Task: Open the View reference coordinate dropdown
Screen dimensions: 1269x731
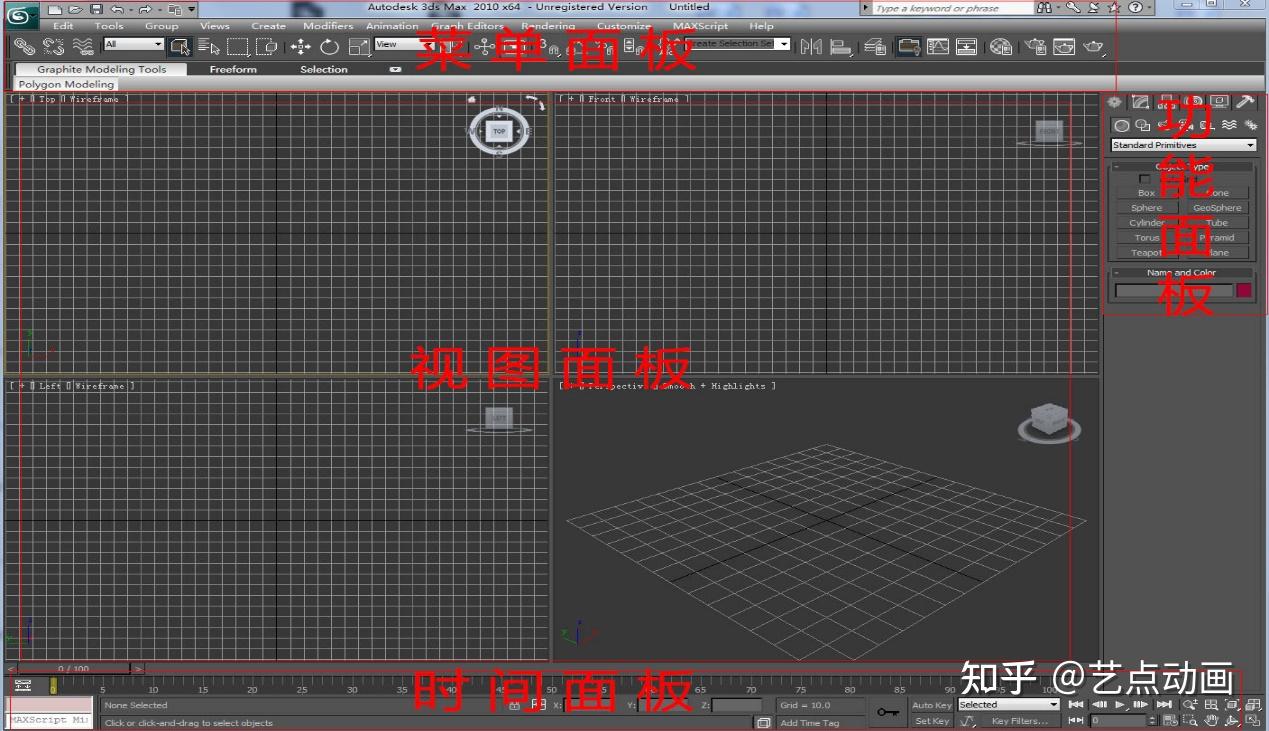Action: tap(402, 44)
